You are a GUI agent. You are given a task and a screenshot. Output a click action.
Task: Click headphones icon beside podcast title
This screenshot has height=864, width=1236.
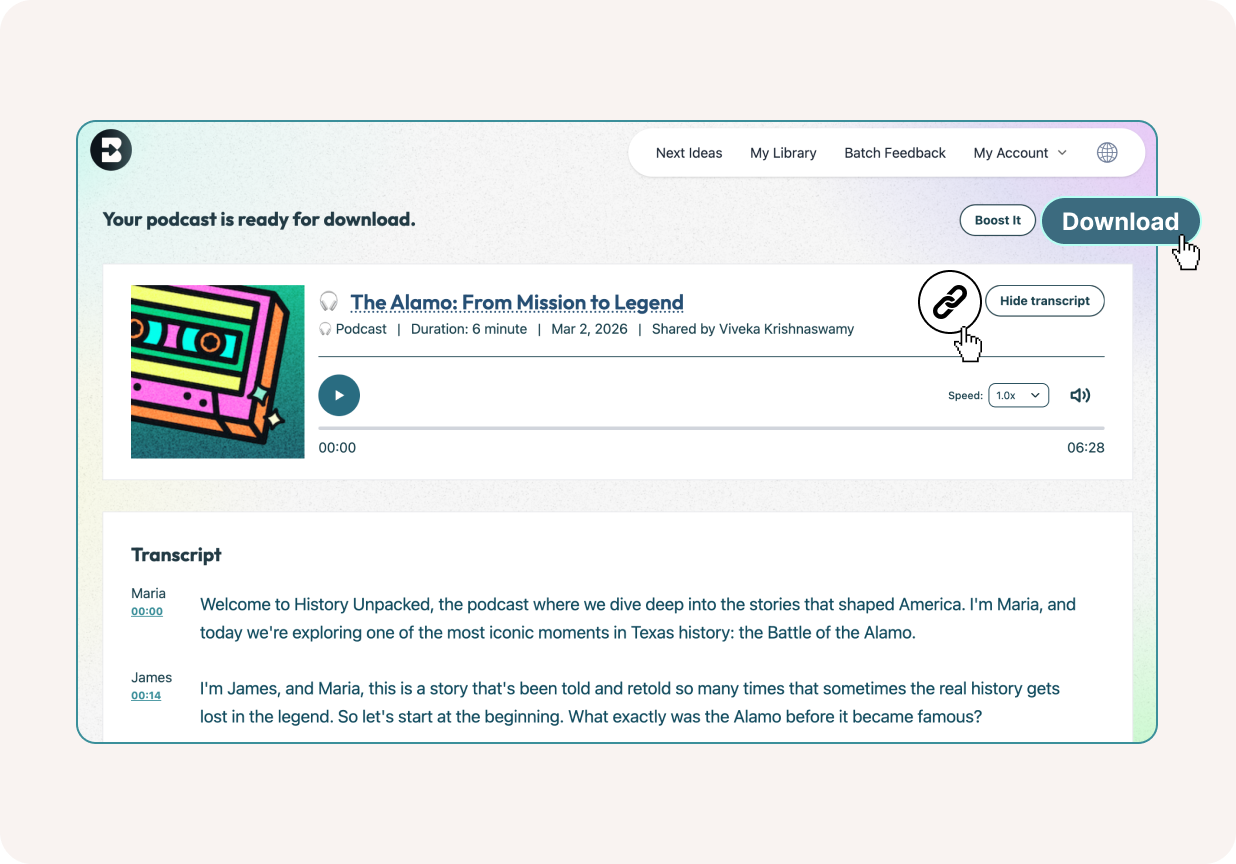click(x=329, y=301)
